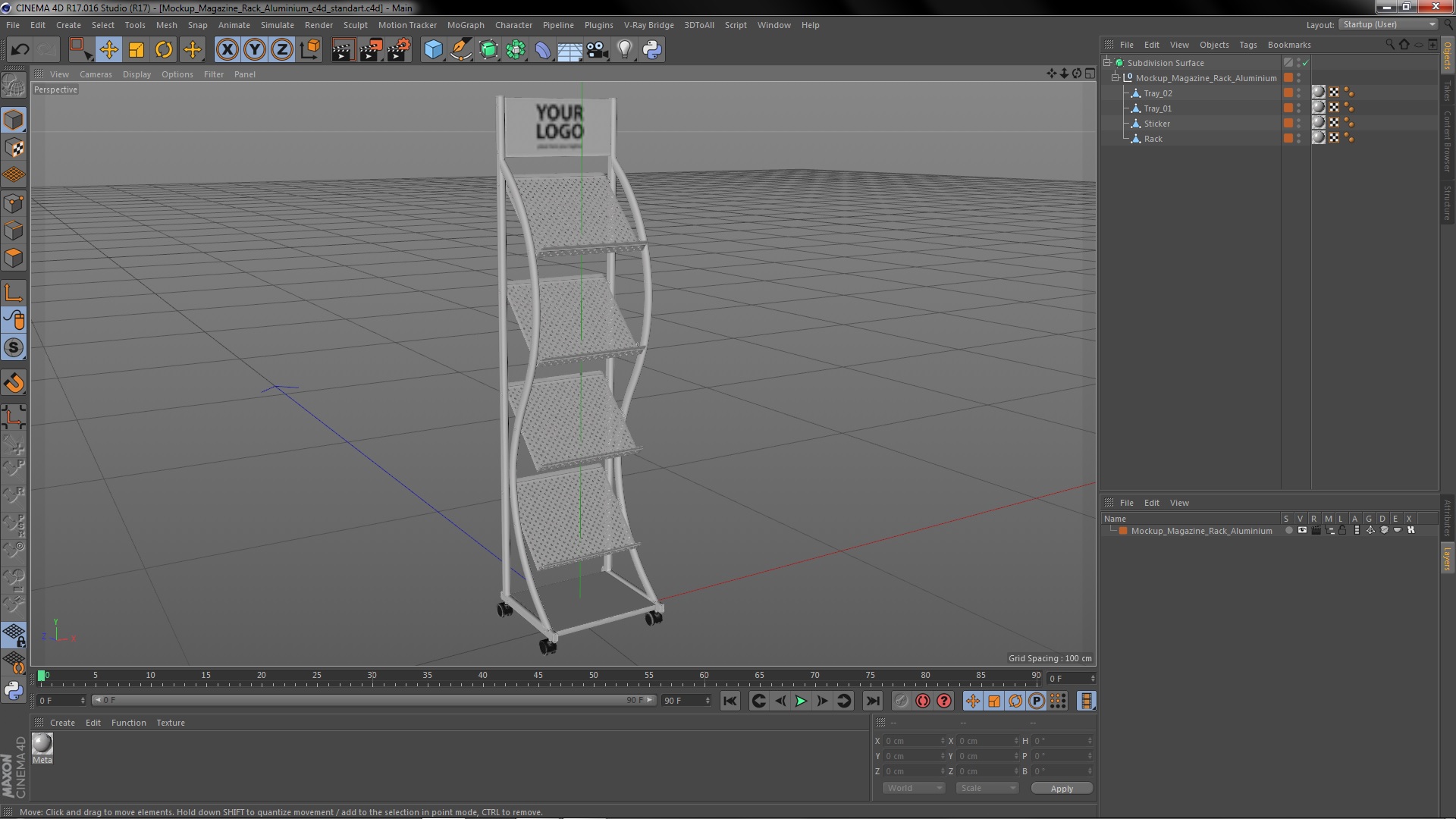Toggle the Y axis lock
This screenshot has width=1456, height=819.
click(255, 50)
